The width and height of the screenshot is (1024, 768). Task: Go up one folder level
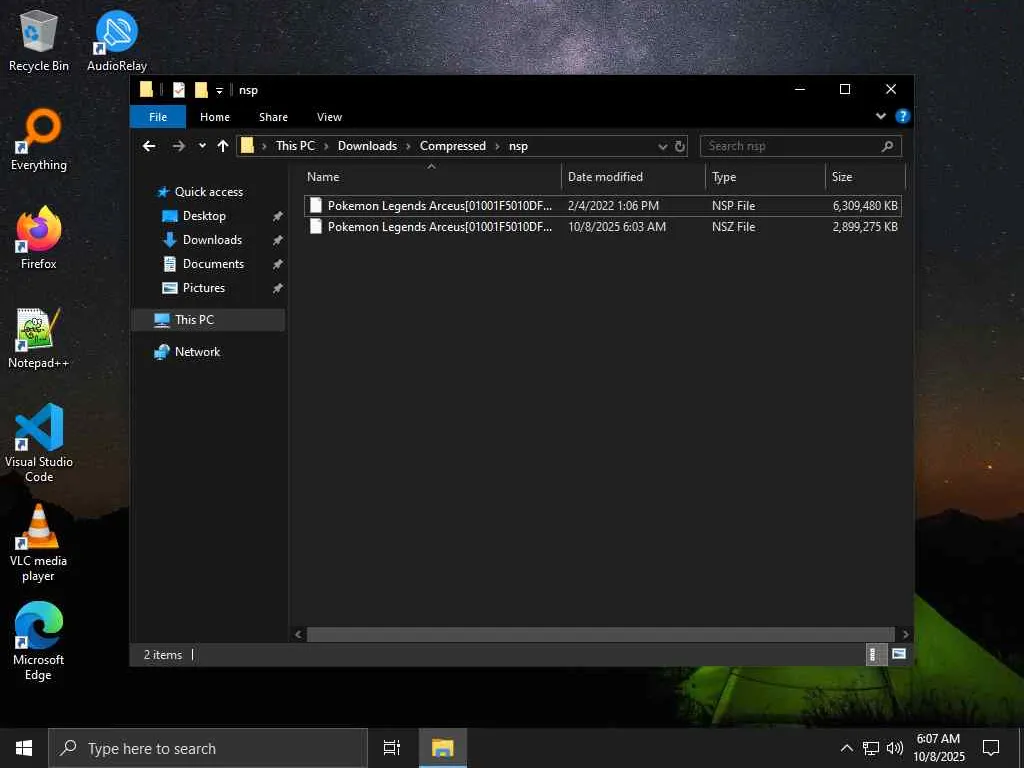point(223,146)
